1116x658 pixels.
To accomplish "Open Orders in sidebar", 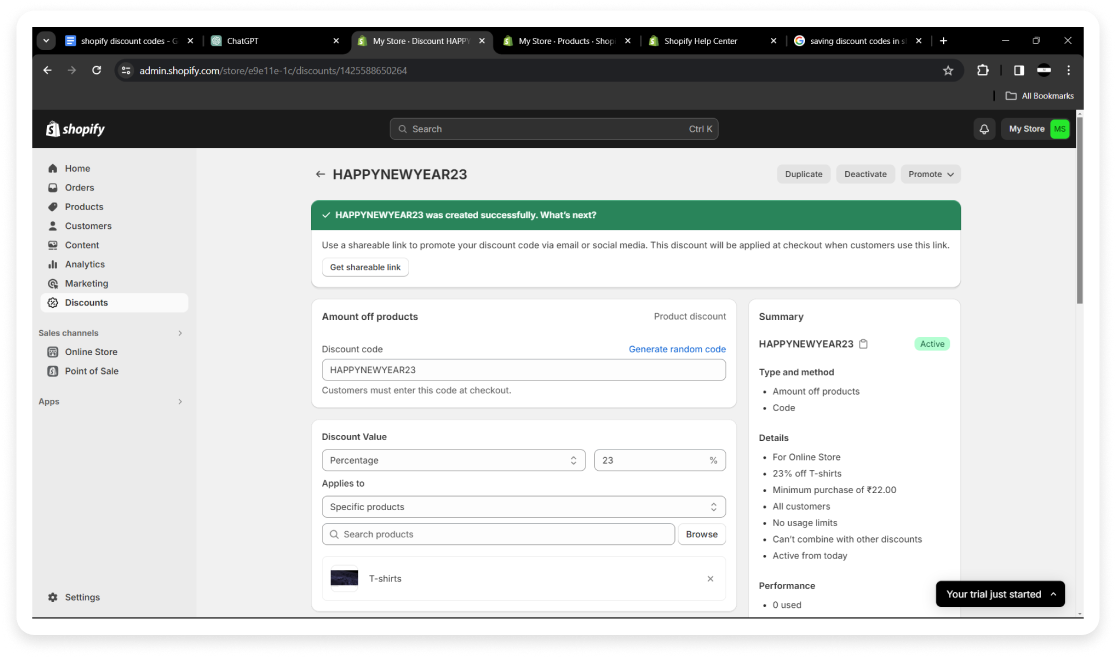I will tap(79, 188).
